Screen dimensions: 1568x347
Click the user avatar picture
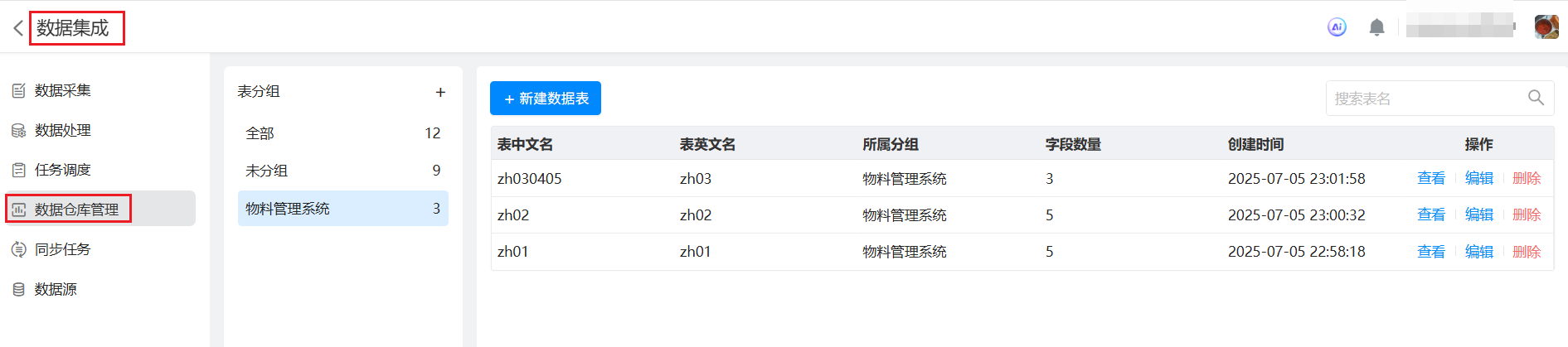[1546, 27]
